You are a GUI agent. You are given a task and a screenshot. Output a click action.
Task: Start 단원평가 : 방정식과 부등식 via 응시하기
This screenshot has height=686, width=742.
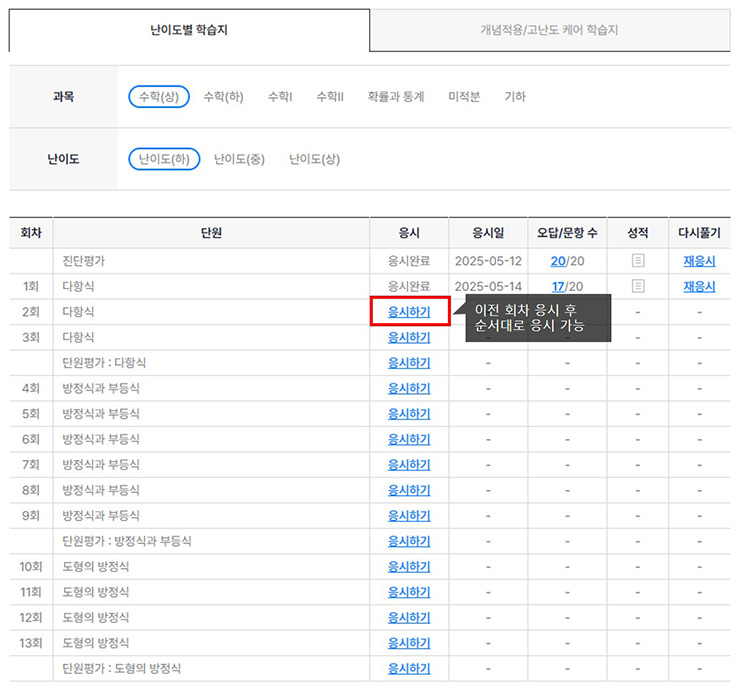pos(409,541)
